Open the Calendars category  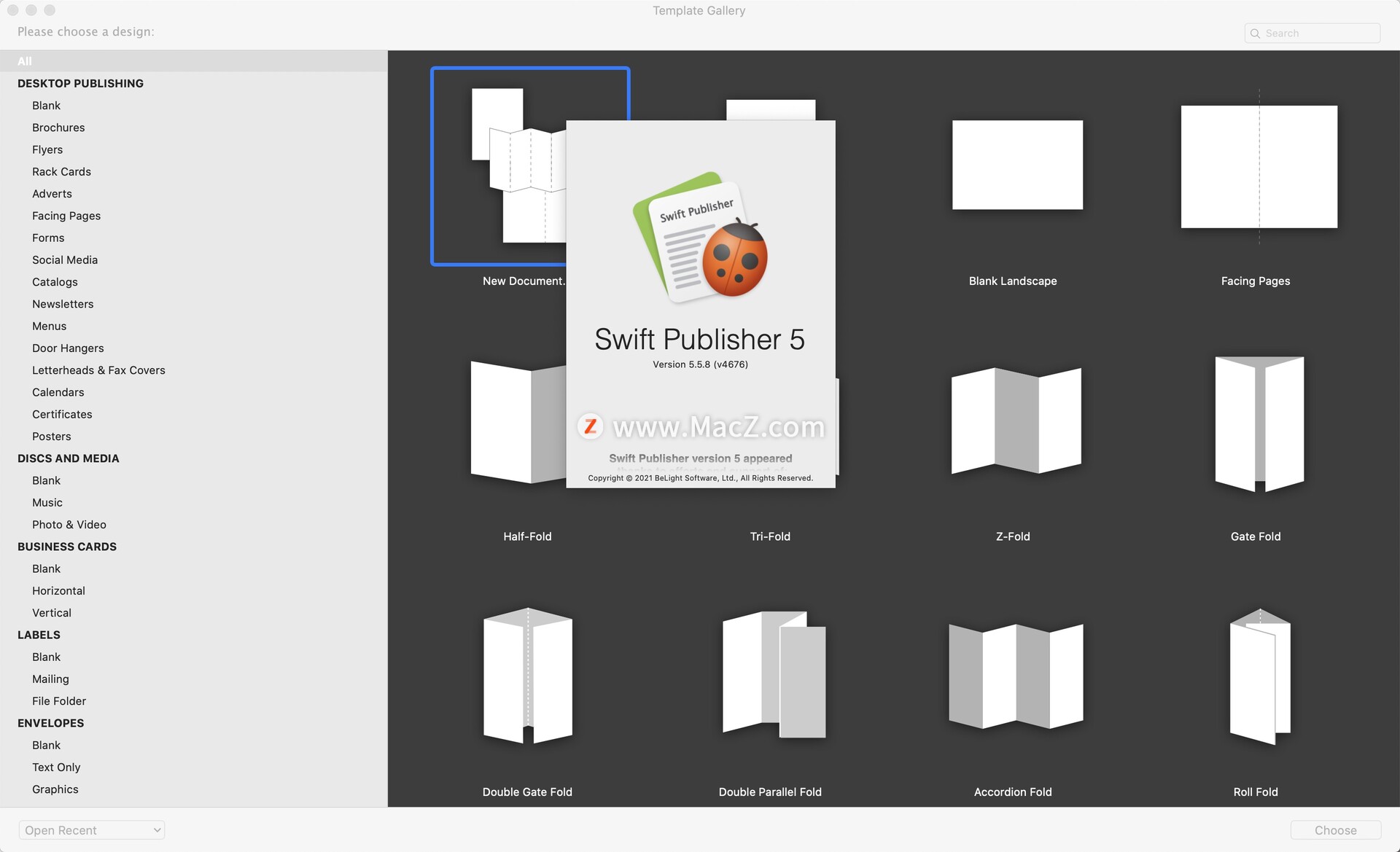58,392
